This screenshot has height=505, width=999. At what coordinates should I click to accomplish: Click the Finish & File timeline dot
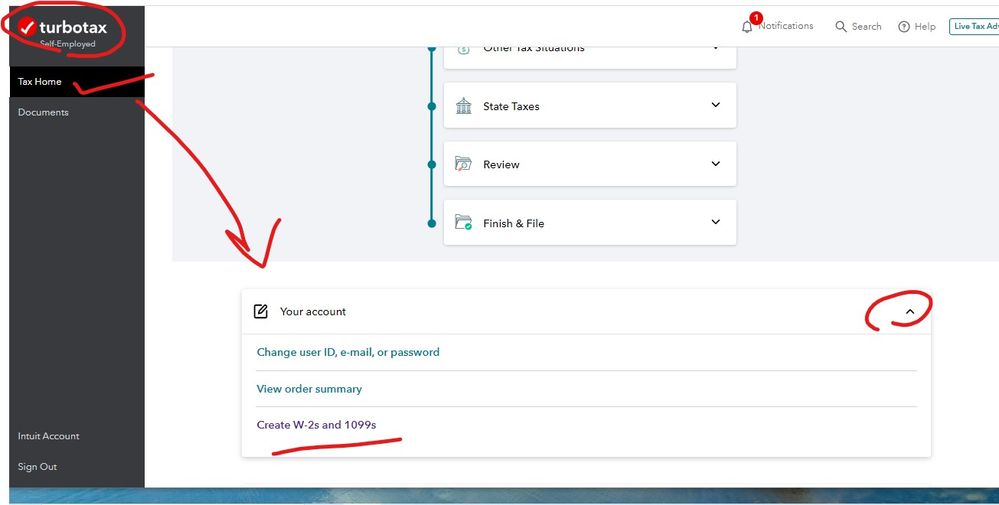pyautogui.click(x=432, y=223)
